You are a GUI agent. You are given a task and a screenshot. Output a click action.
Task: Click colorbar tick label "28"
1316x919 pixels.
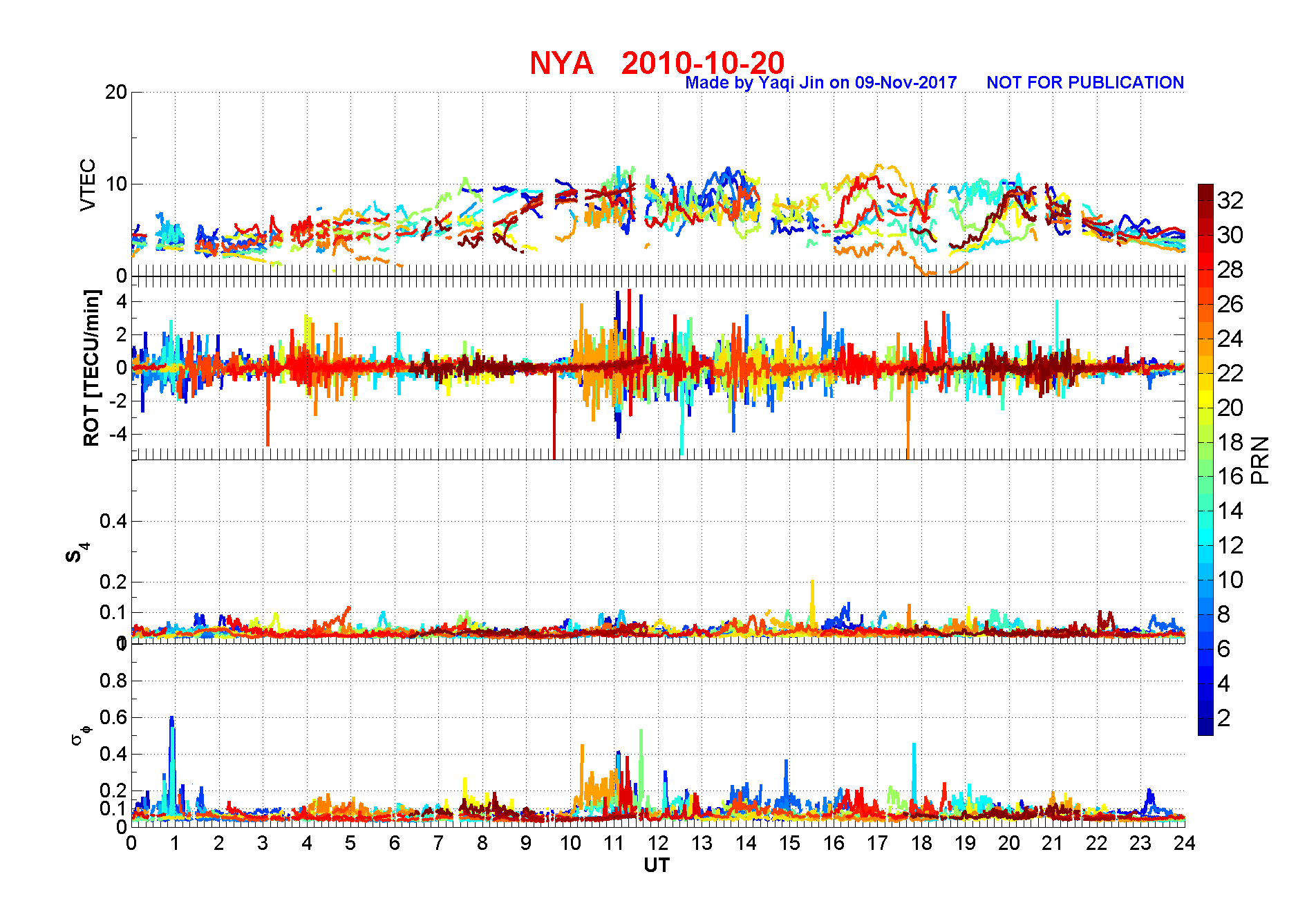[1230, 269]
